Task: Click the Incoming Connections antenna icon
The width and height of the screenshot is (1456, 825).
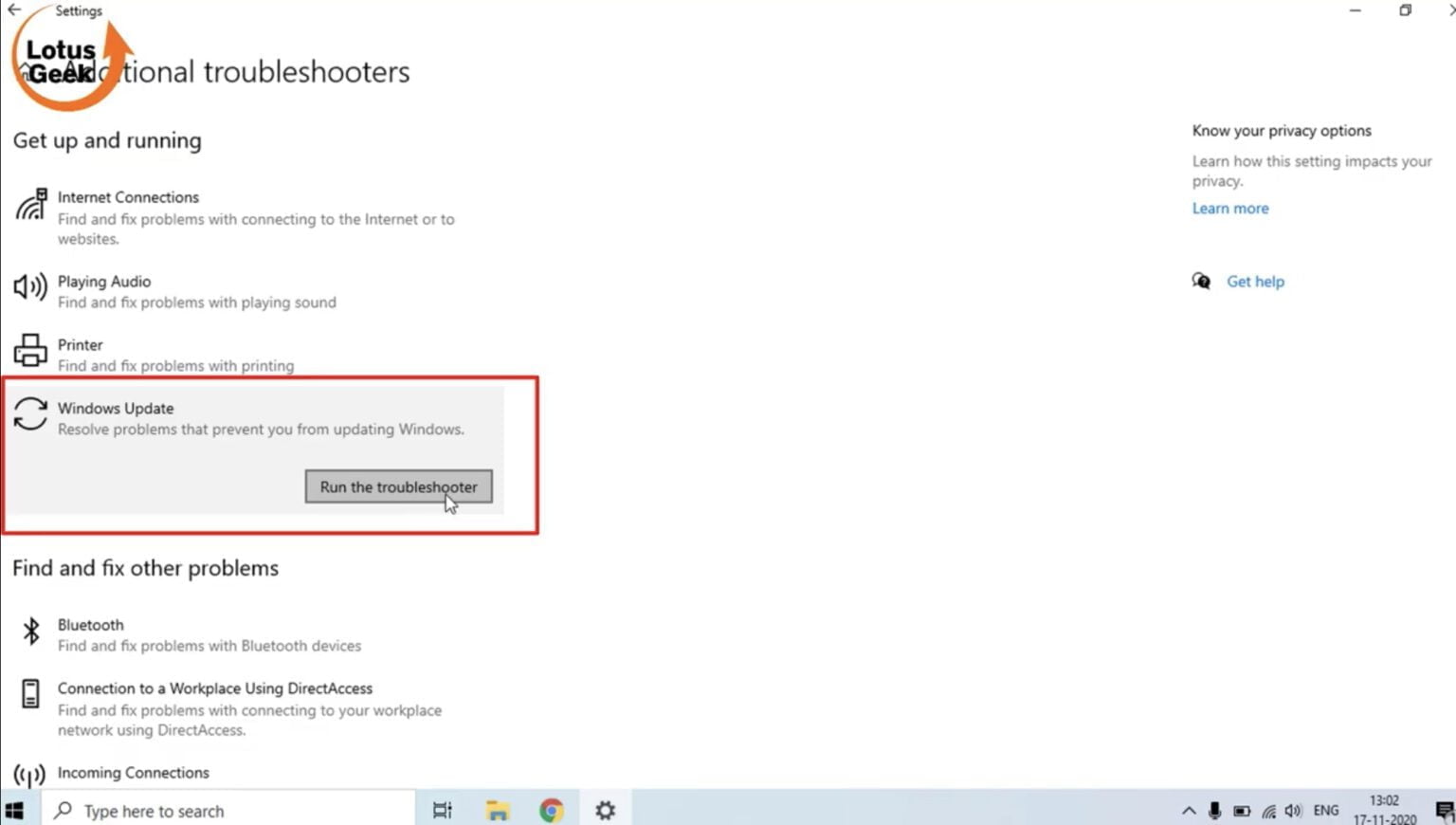Action: point(29,776)
